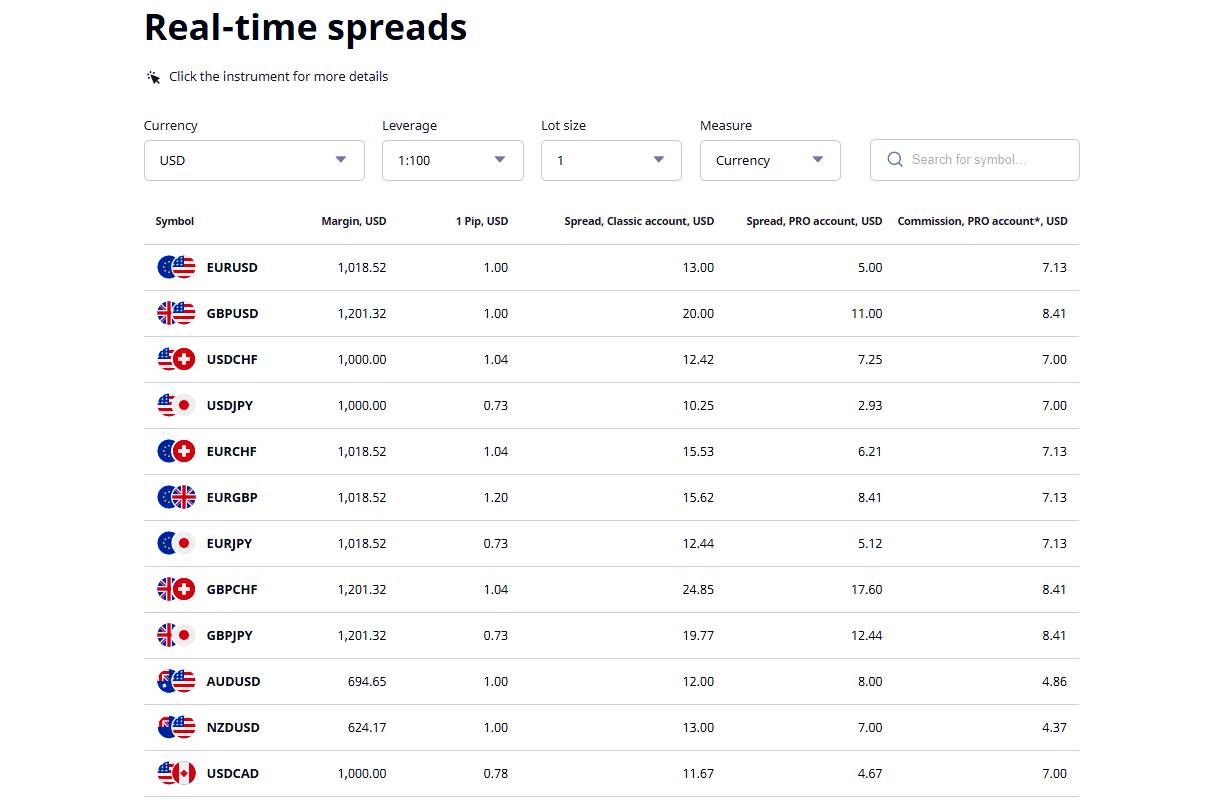Click the GBPCHF flag pair icon
Image resolution: width=1206 pixels, height=804 pixels.
pos(176,589)
